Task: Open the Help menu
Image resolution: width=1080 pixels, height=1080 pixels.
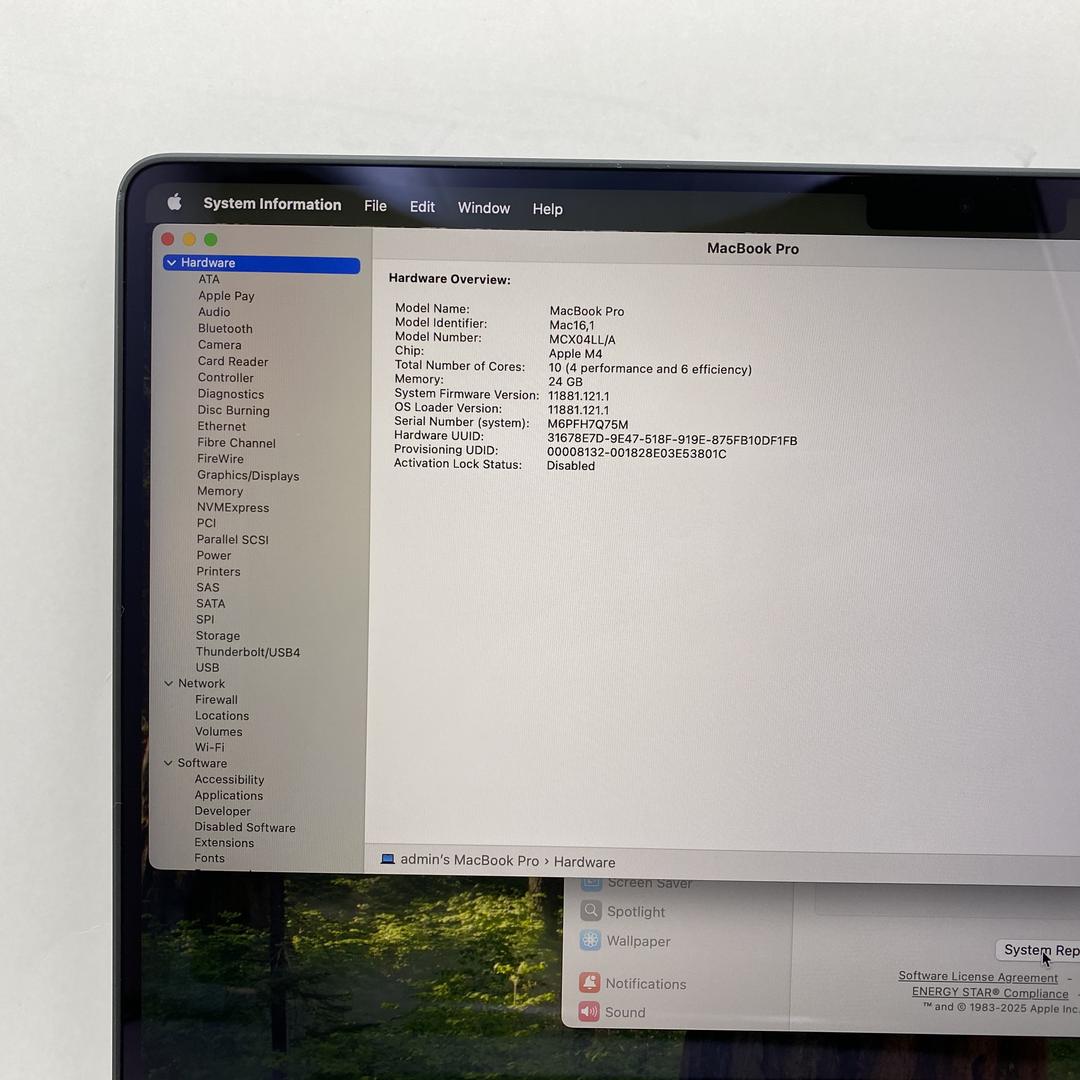Action: pos(548,209)
